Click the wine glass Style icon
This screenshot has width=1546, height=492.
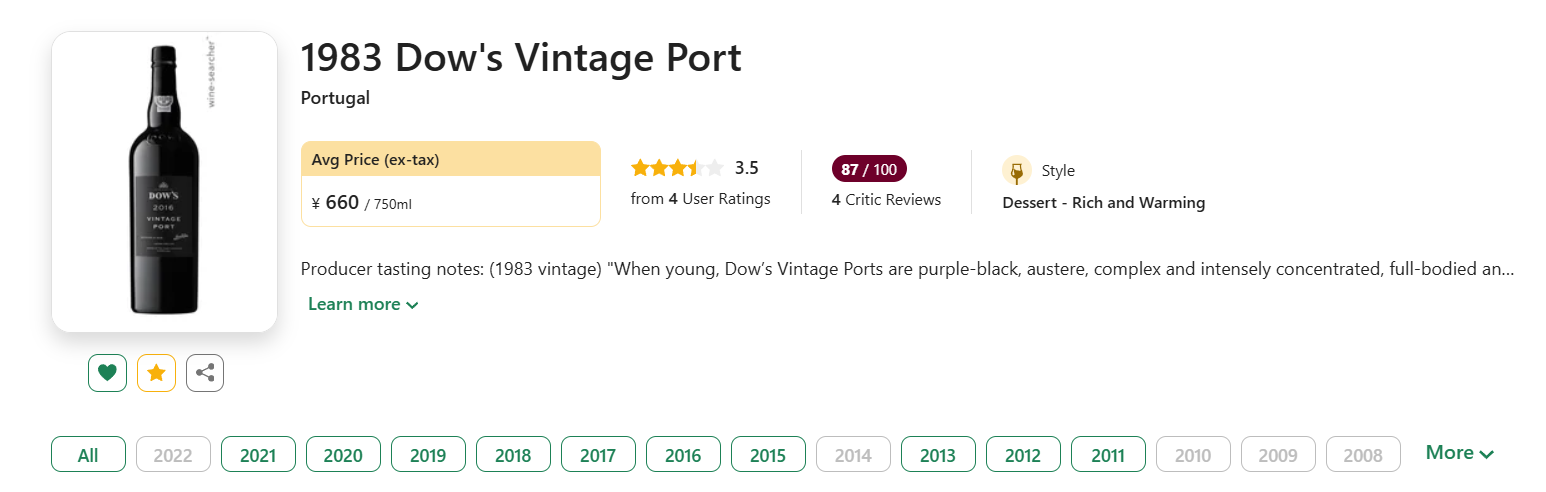coord(1017,171)
